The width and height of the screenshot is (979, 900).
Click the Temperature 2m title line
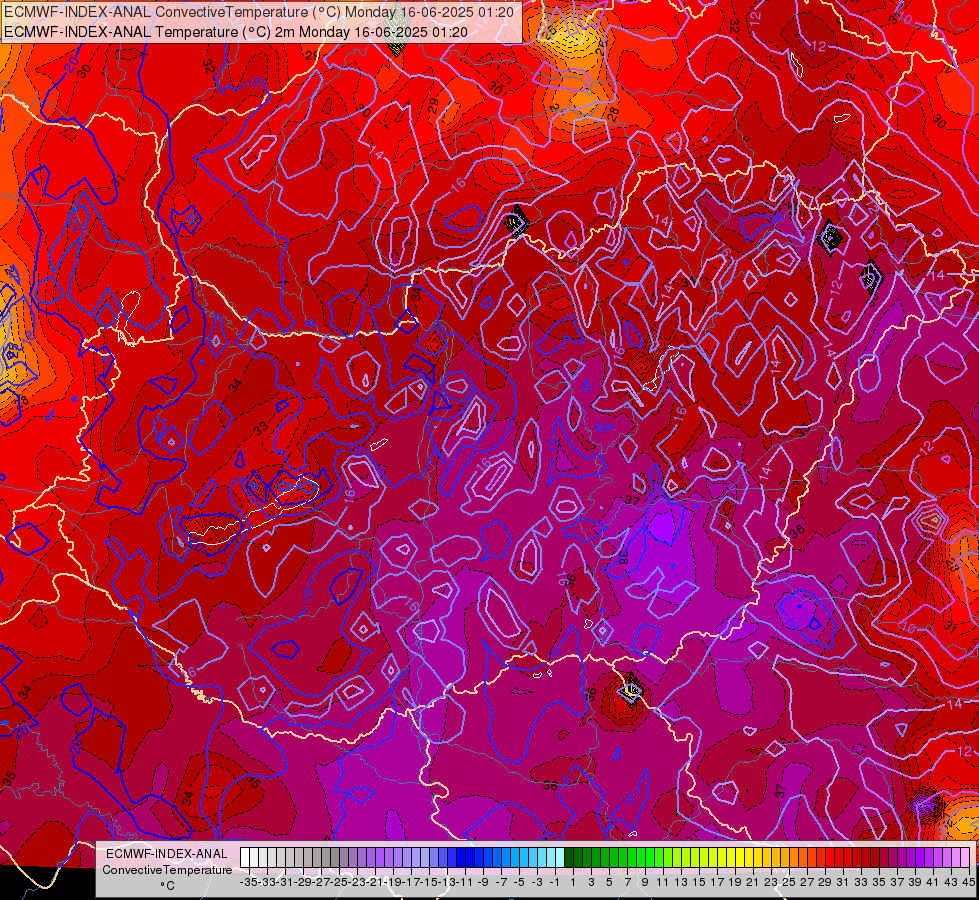click(235, 32)
